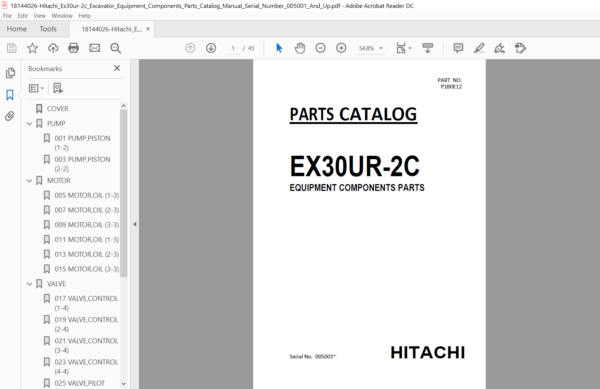This screenshot has width=600, height=389.
Task: Select the arrow Selection tool
Action: (x=279, y=48)
